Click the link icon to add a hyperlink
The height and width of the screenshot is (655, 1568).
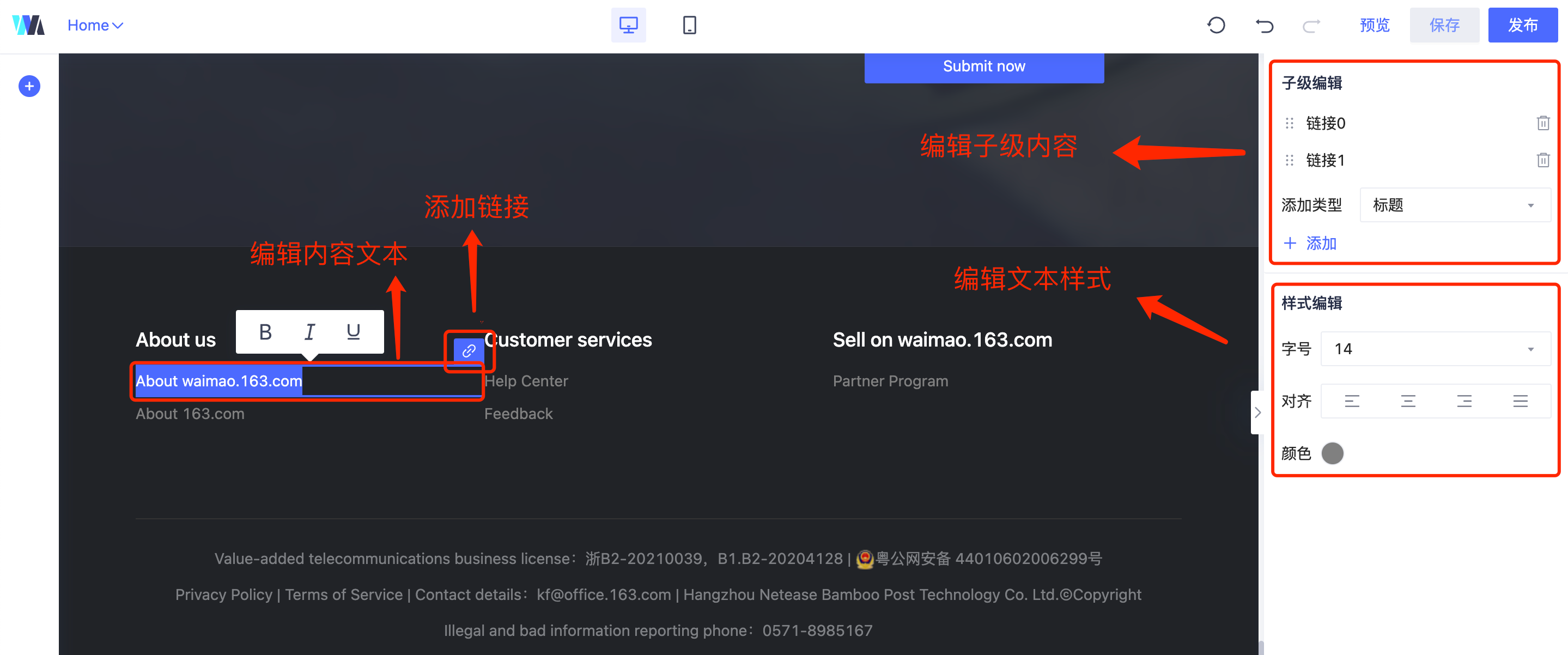(468, 350)
